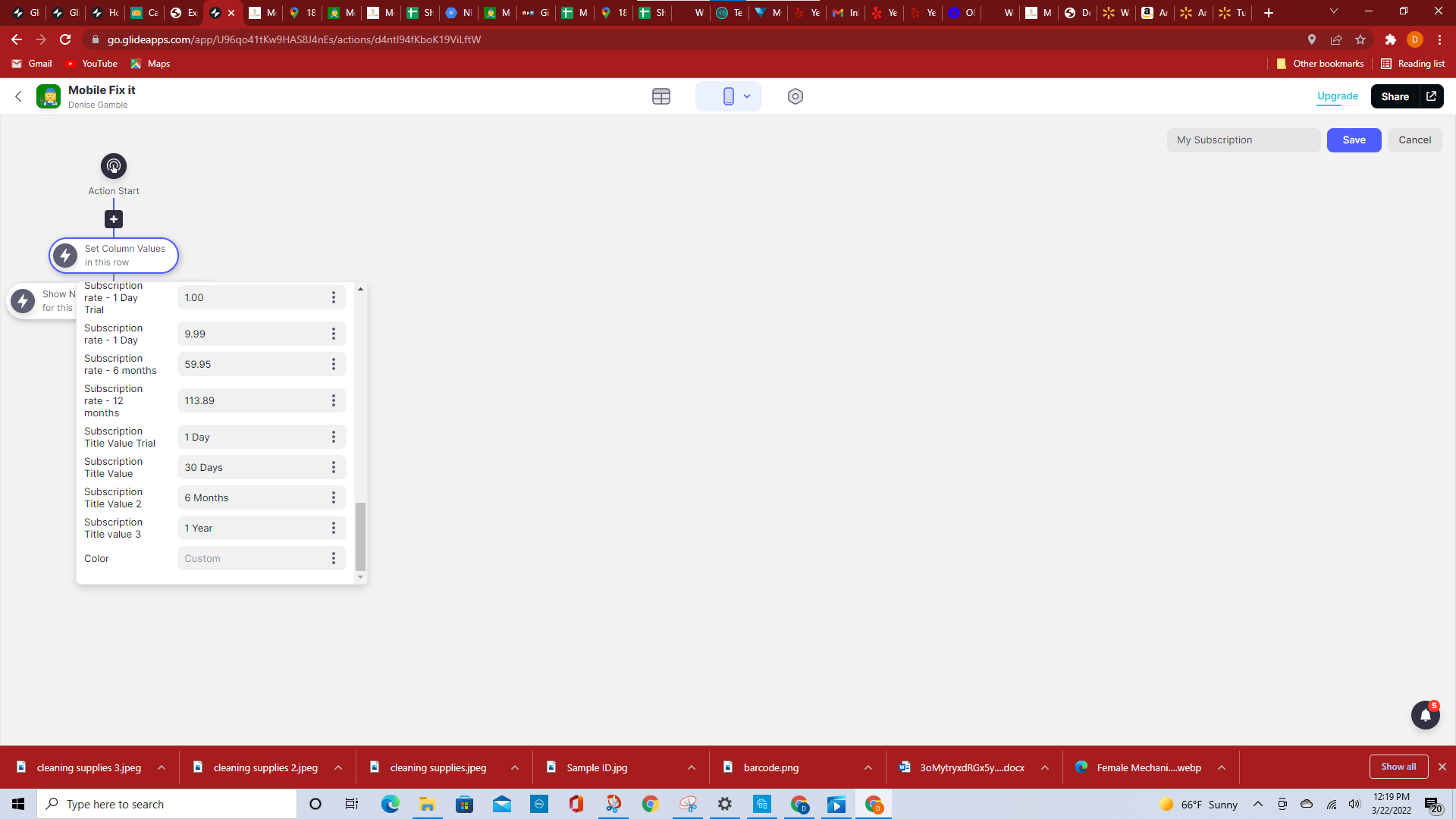The image size is (1456, 819).
Task: Open app settings gear icon
Action: coord(795,96)
